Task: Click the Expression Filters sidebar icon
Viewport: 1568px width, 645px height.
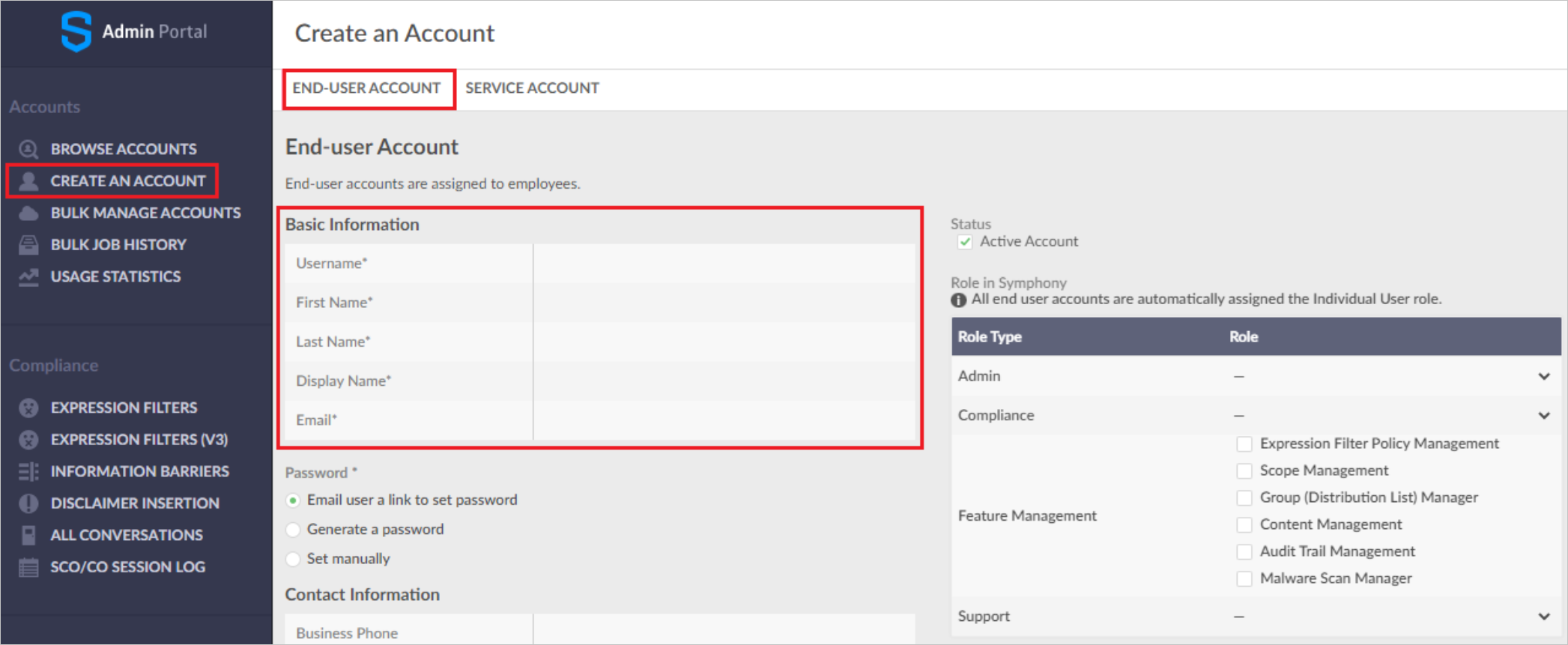Action: pos(28,408)
